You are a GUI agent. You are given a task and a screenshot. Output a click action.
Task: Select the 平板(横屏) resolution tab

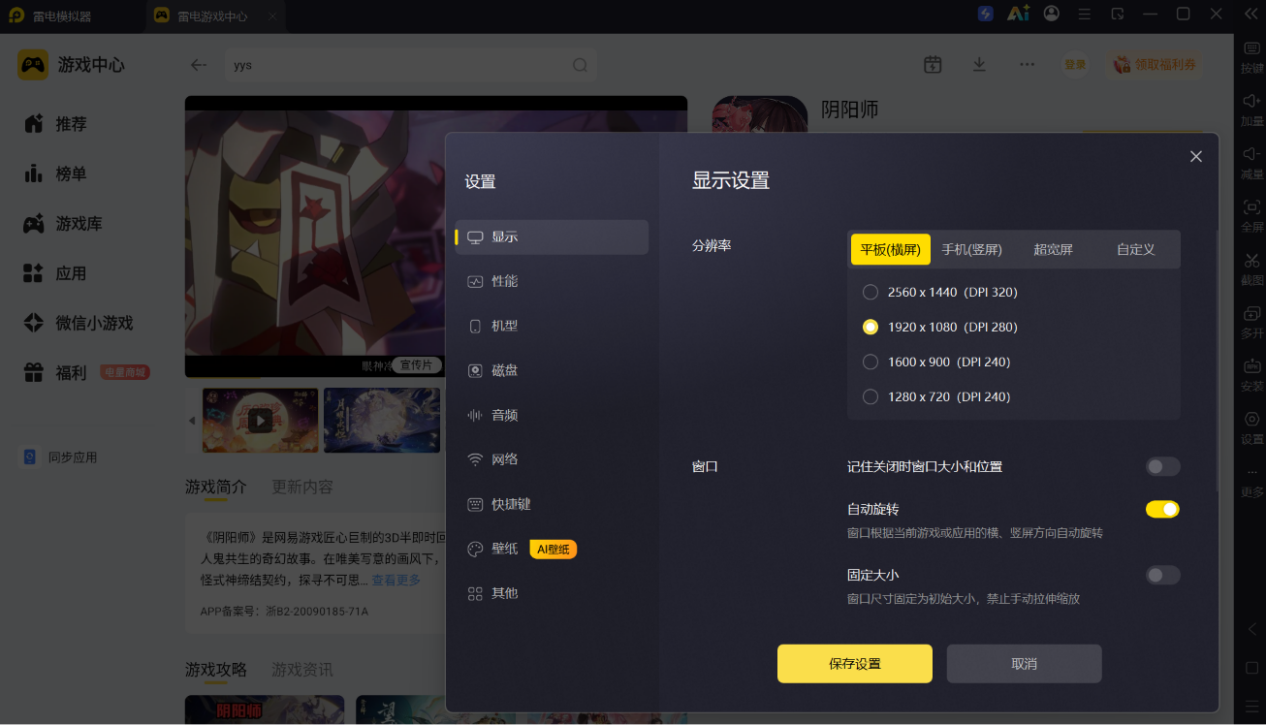coord(890,249)
